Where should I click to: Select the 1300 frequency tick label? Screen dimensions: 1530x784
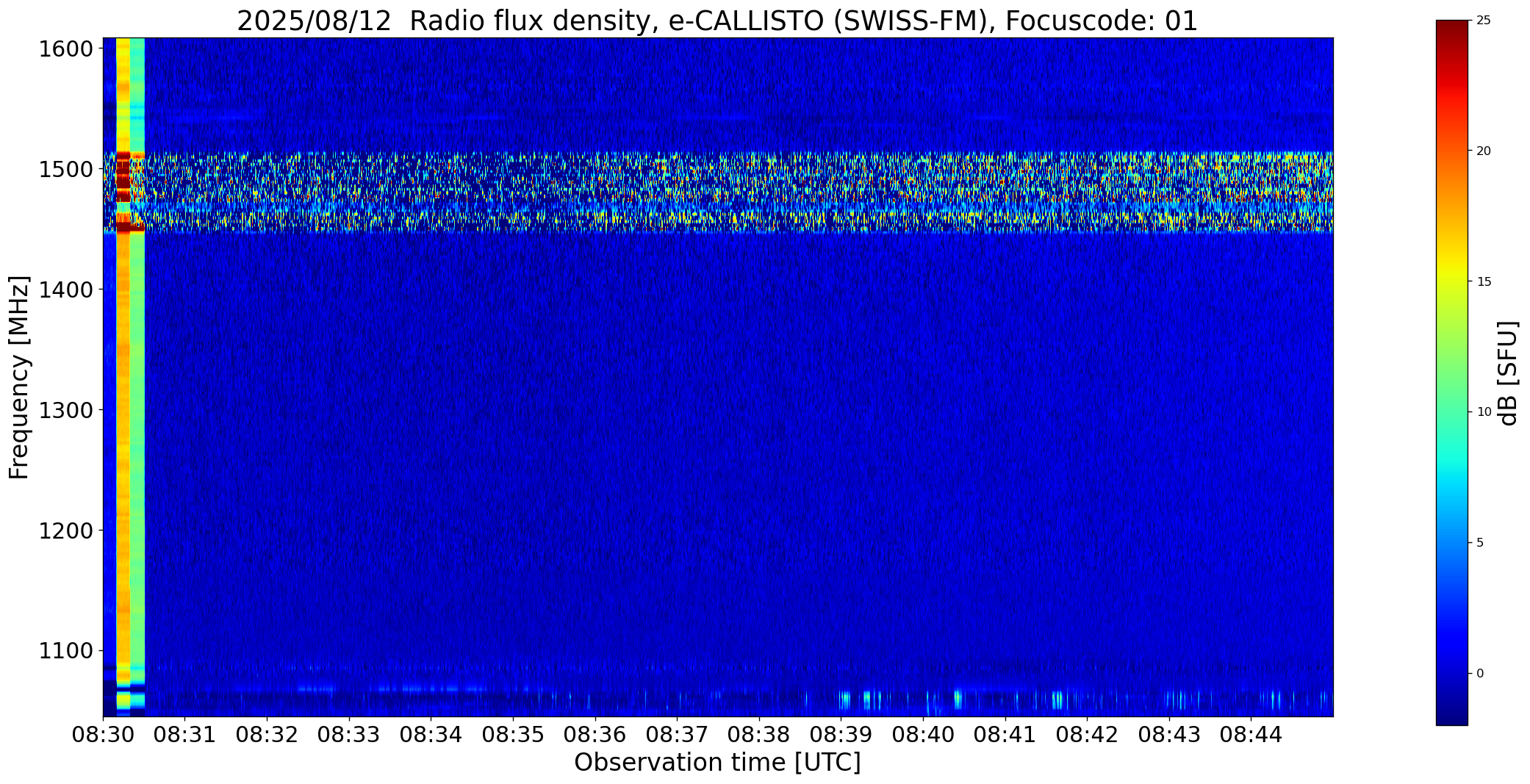coord(65,410)
